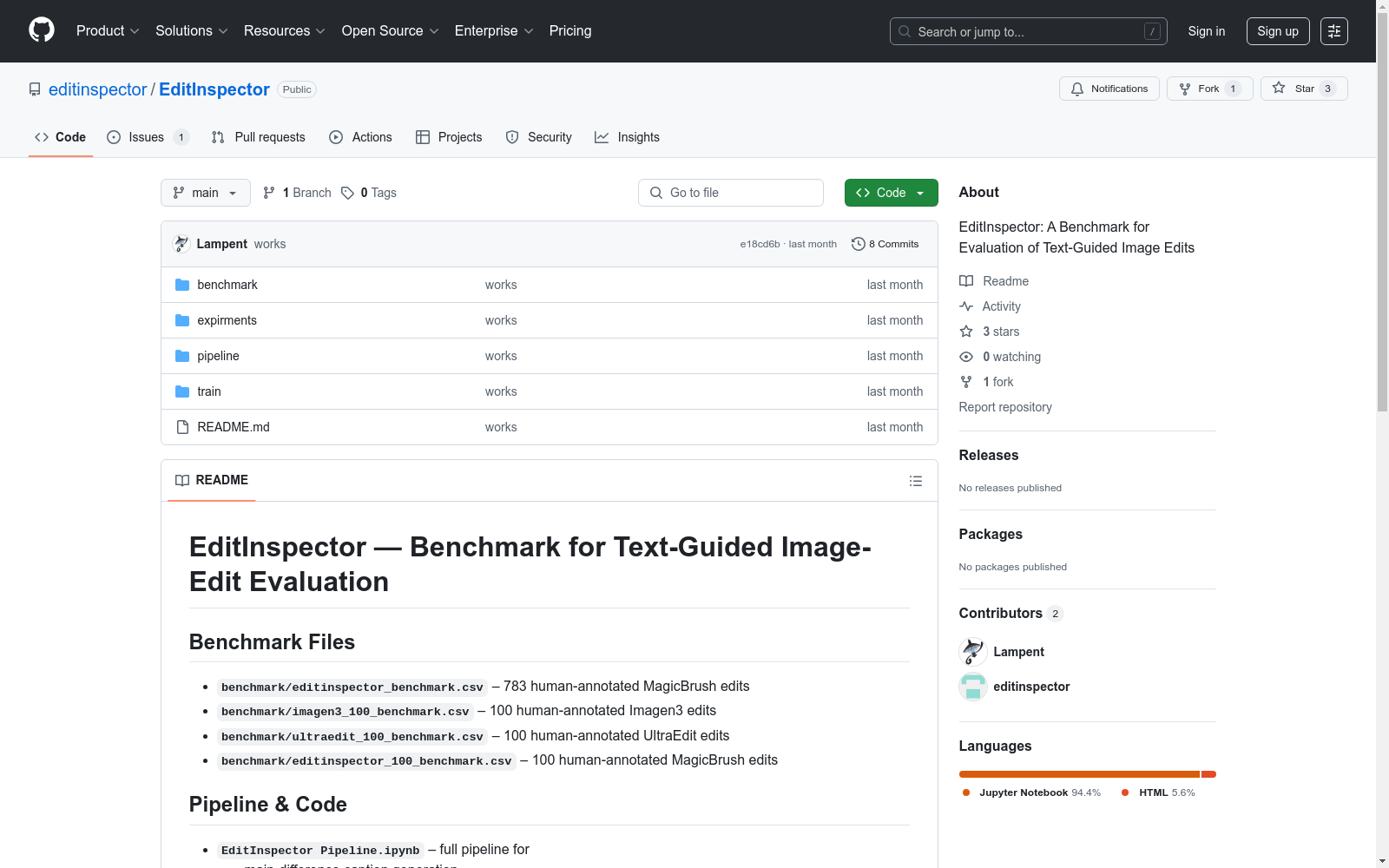1389x868 pixels.
Task: Open the 8 Commits history link
Action: point(885,244)
